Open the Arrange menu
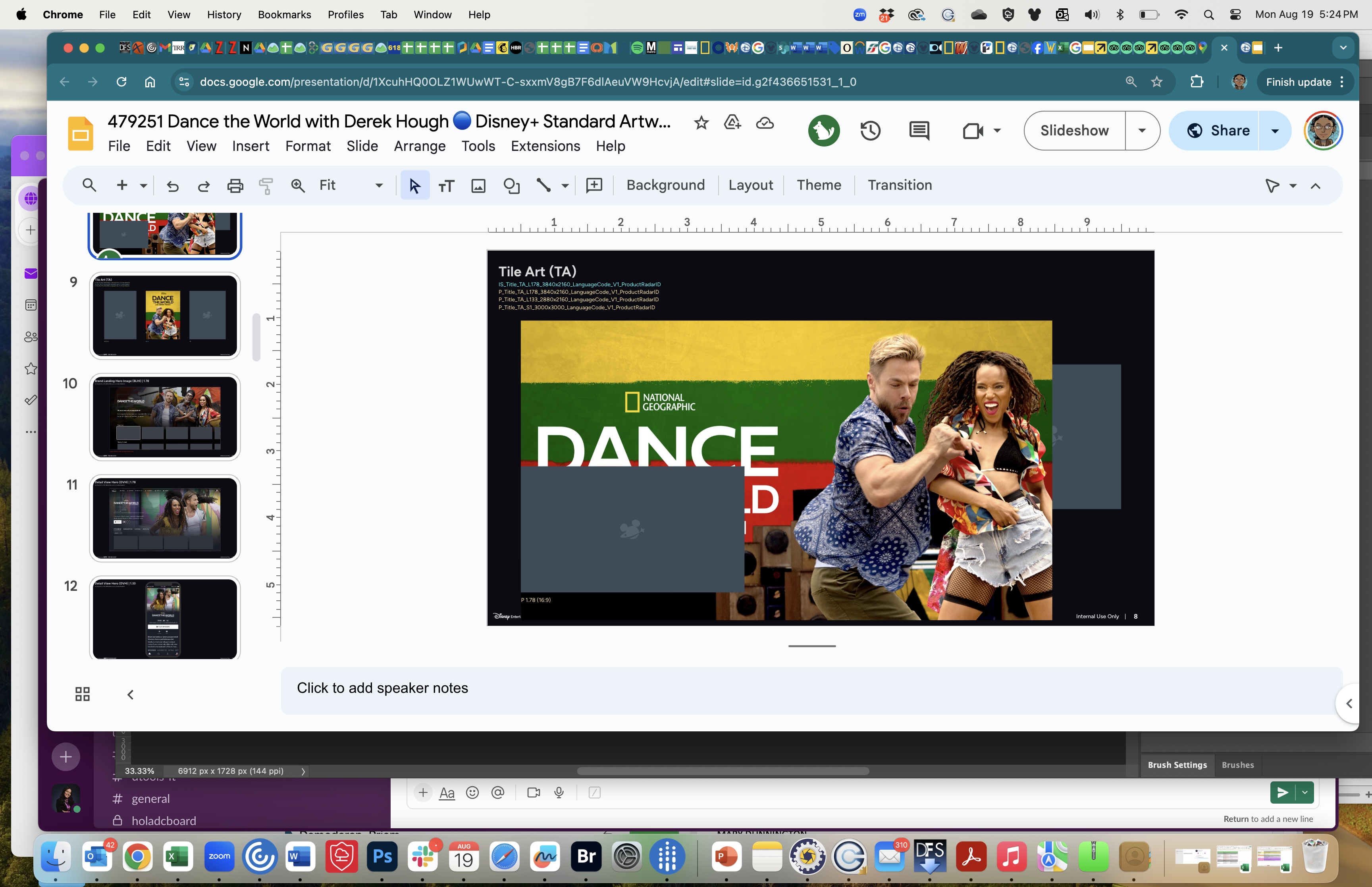This screenshot has width=1372, height=887. 420,146
